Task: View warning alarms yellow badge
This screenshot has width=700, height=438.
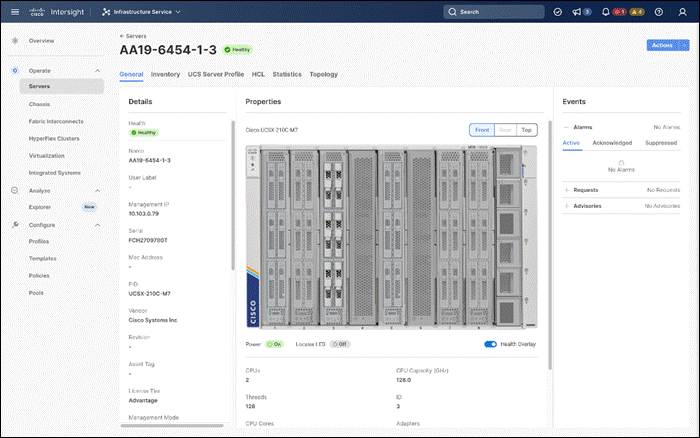Action: [x=637, y=12]
